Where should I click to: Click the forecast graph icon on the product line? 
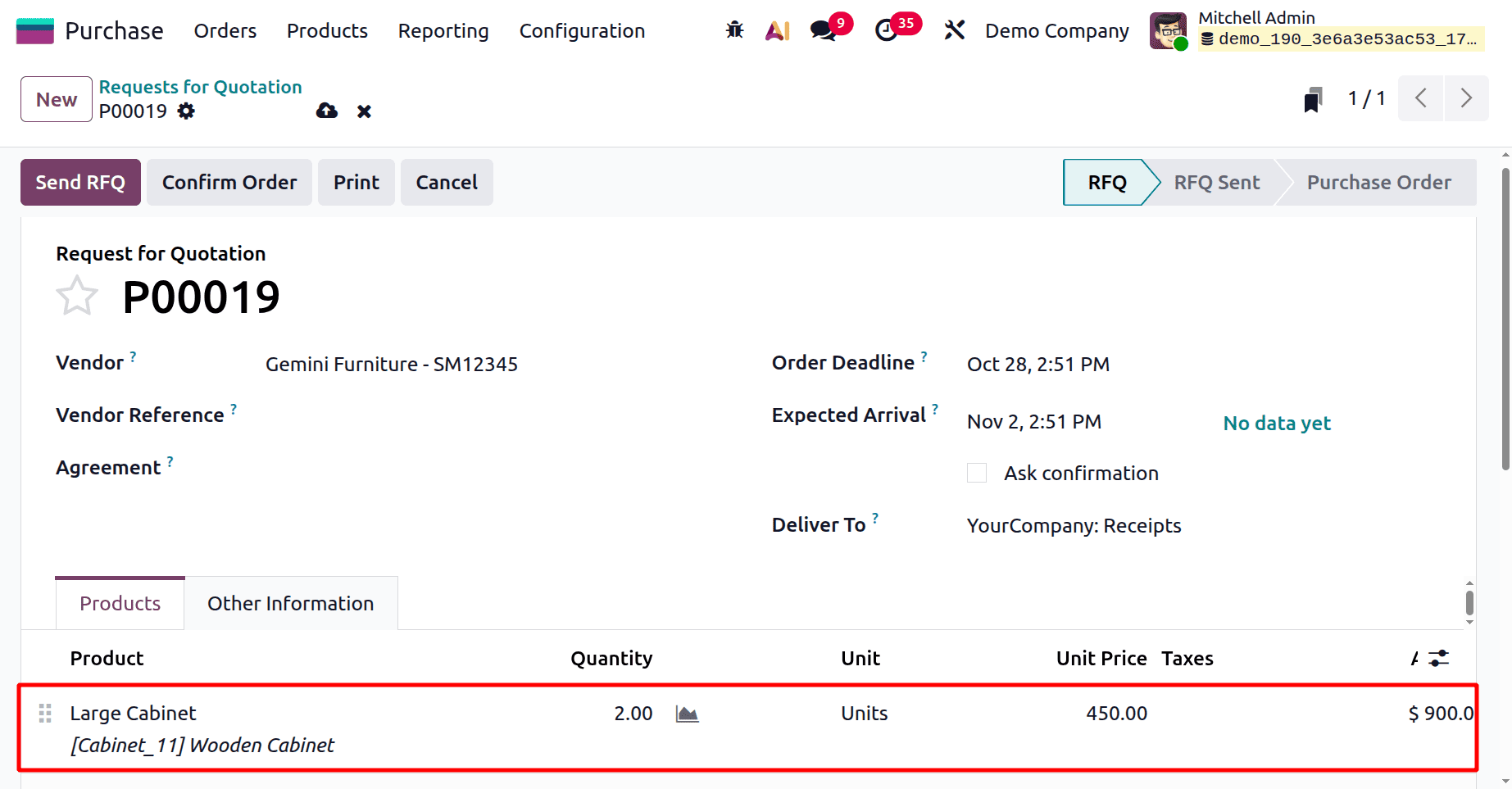(x=687, y=713)
